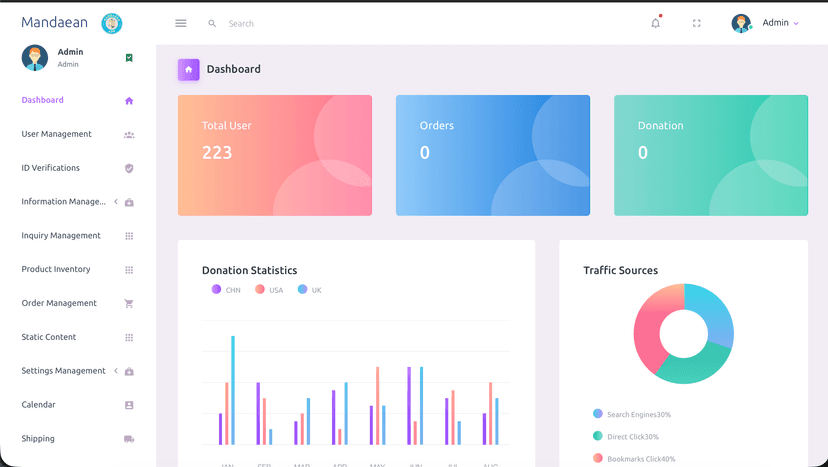828x467 pixels.
Task: Toggle the USA series in chart legend
Action: point(269,290)
